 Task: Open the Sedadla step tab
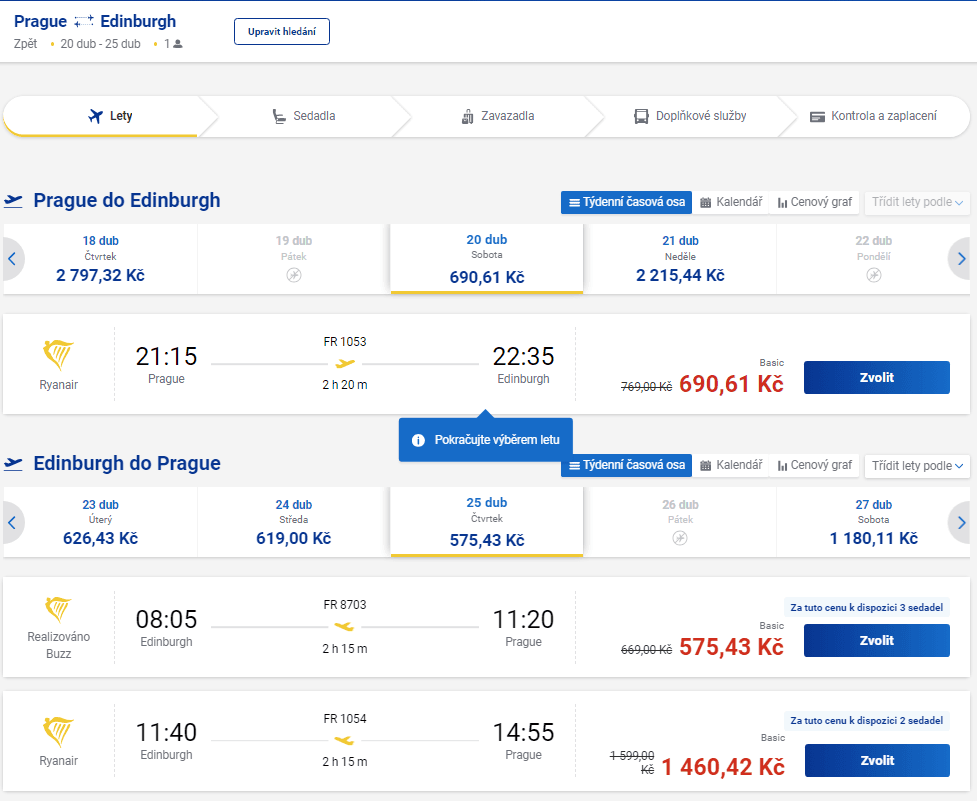tap(303, 116)
